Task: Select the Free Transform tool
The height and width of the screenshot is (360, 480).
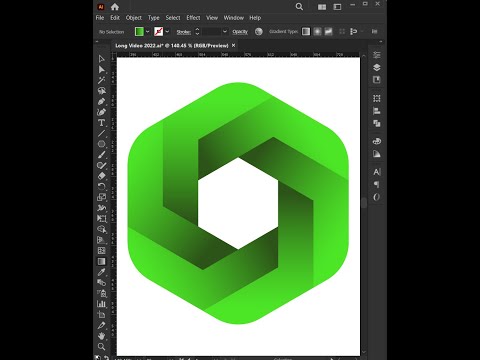Action: 102,219
